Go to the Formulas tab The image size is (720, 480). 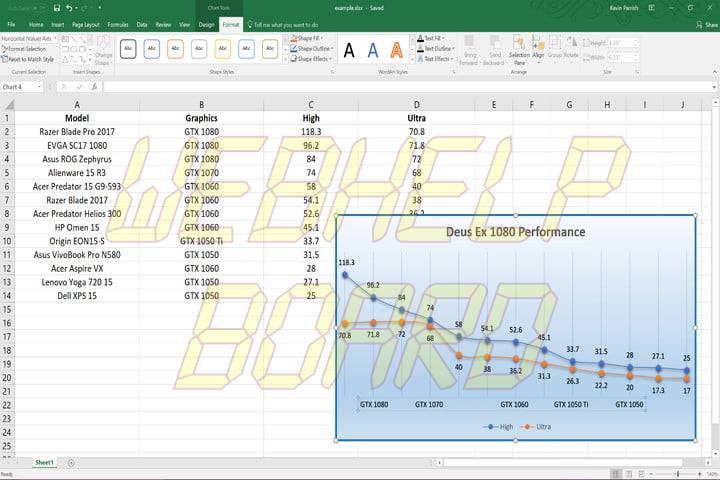point(118,24)
